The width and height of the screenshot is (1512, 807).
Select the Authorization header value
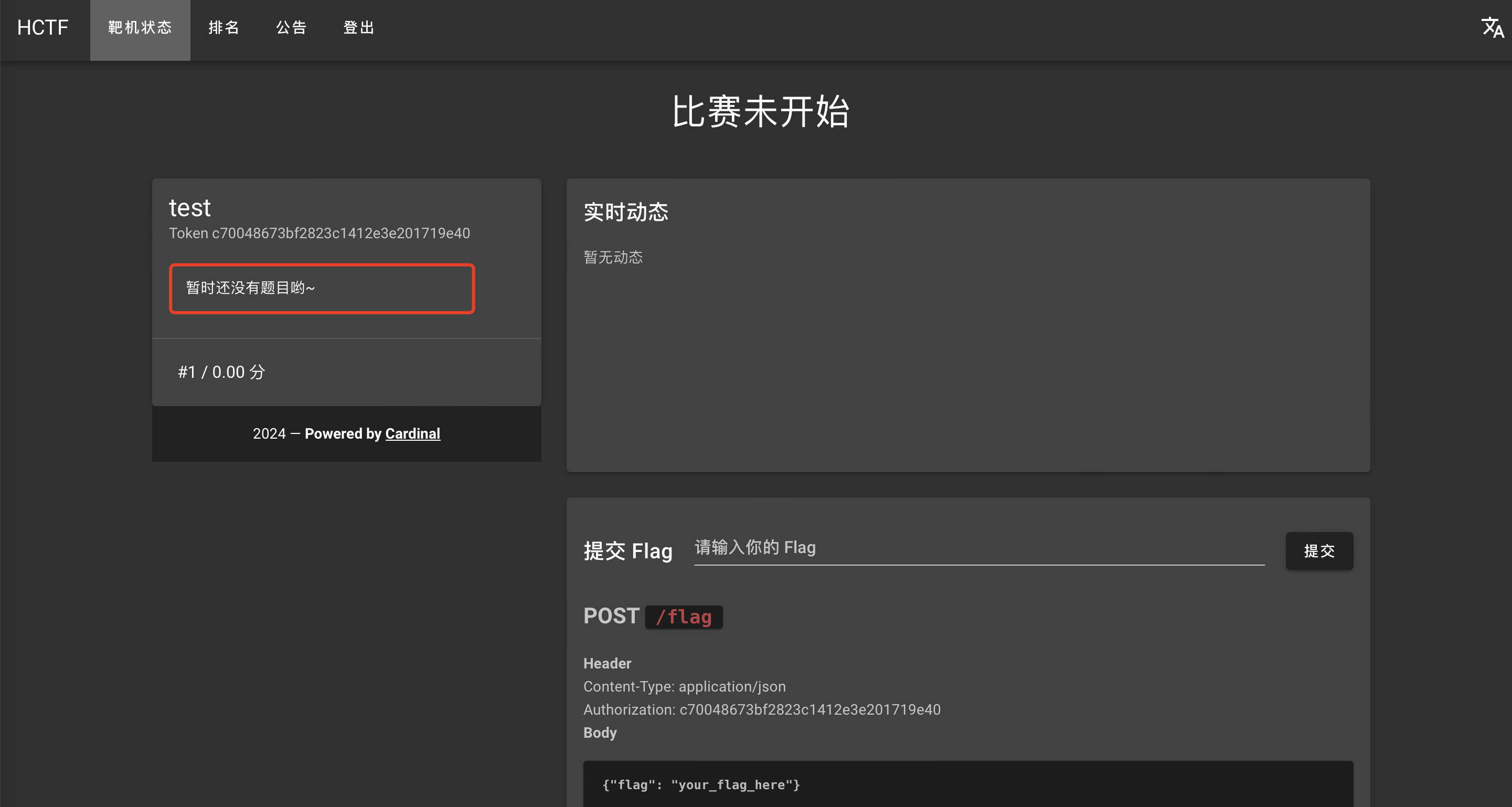[x=810, y=709]
